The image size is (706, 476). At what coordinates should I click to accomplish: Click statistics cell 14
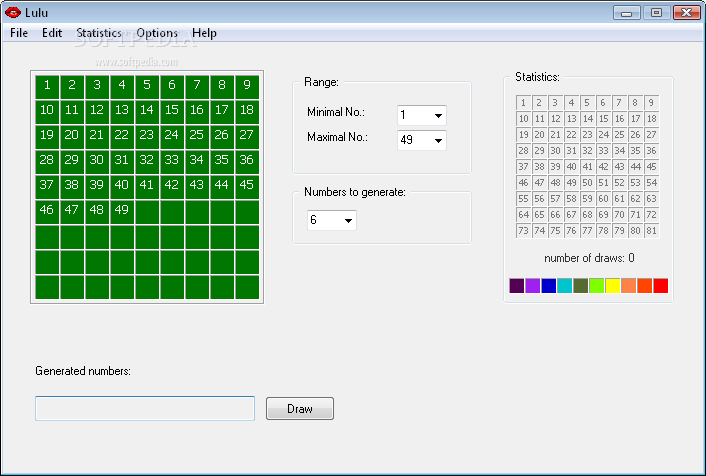(587, 118)
